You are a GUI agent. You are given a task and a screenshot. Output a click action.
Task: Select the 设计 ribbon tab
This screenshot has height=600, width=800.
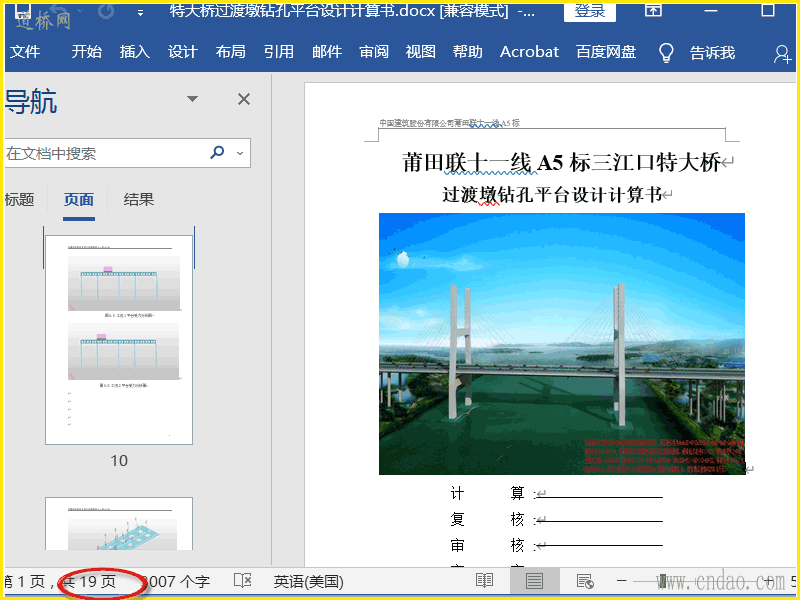[182, 52]
